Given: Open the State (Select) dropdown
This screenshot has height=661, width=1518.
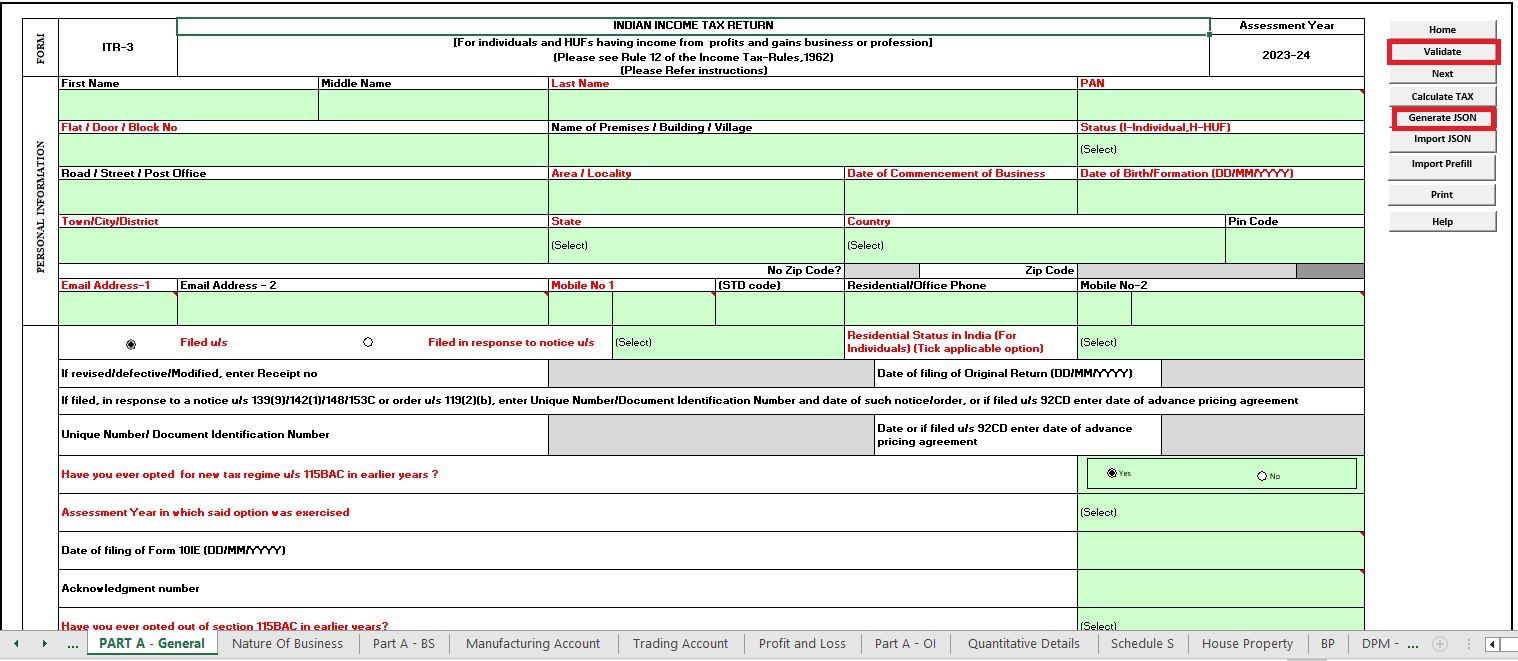Looking at the screenshot, I should (x=696, y=245).
